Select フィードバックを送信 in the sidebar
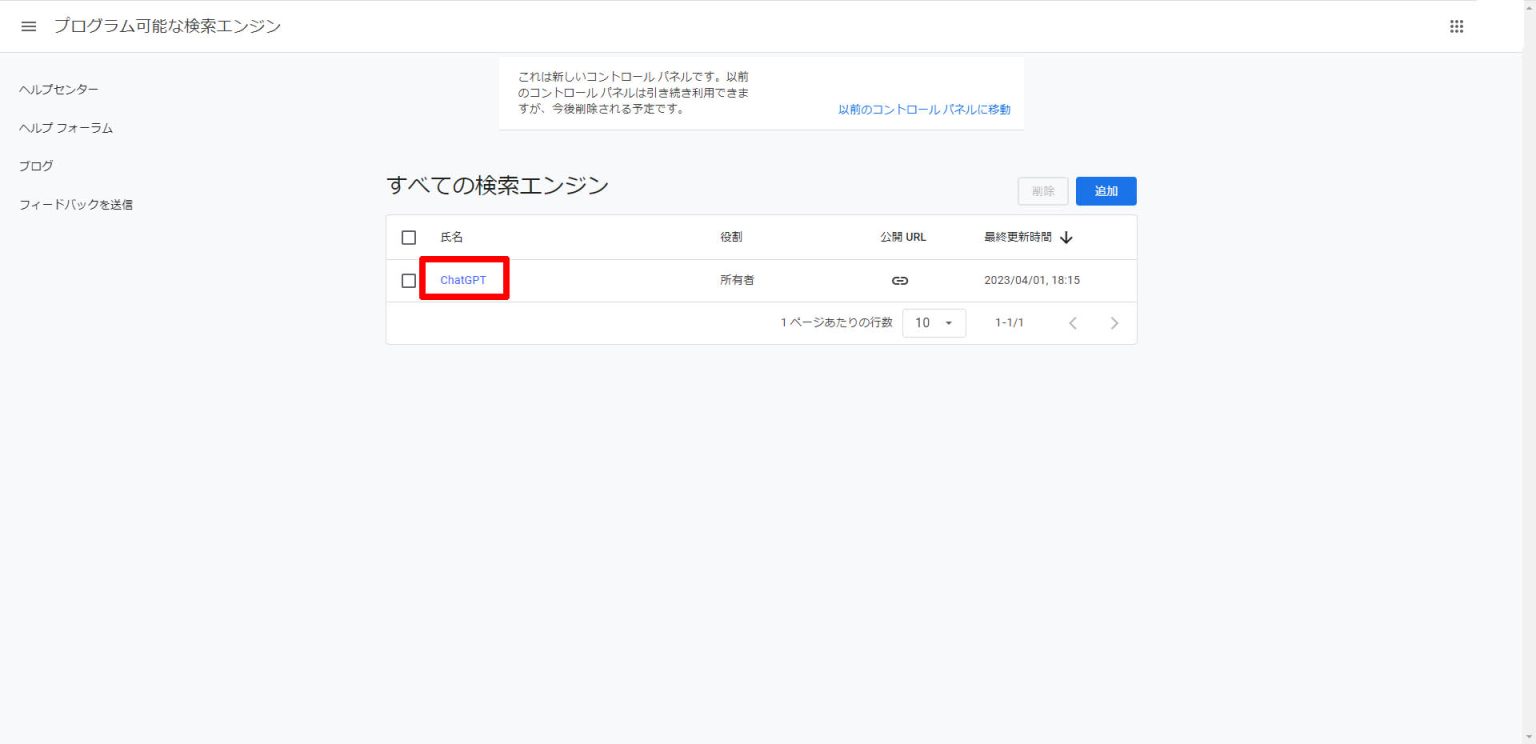Screen dimensions: 1536x744 [74, 204]
